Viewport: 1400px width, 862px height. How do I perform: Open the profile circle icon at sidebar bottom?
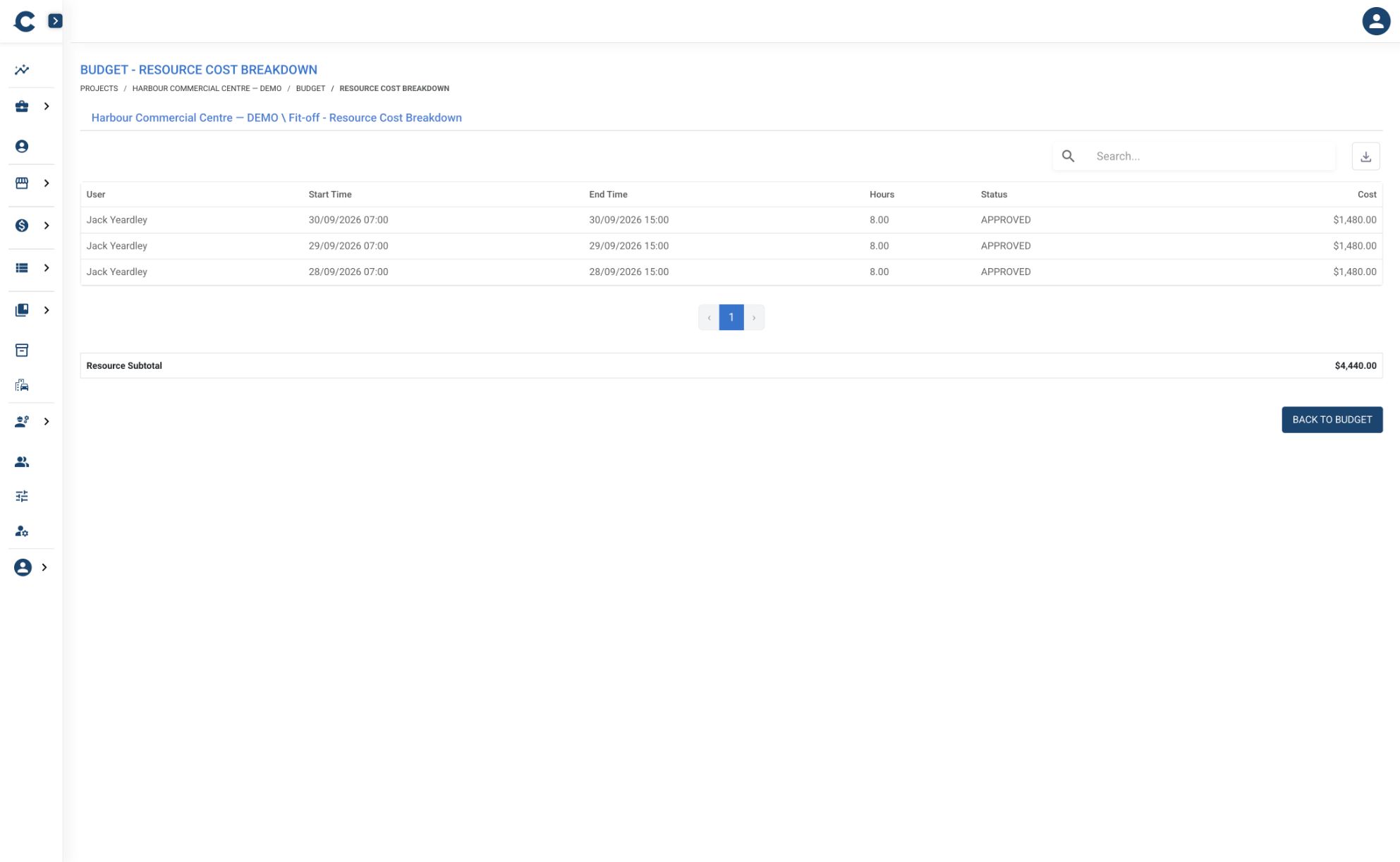(23, 568)
